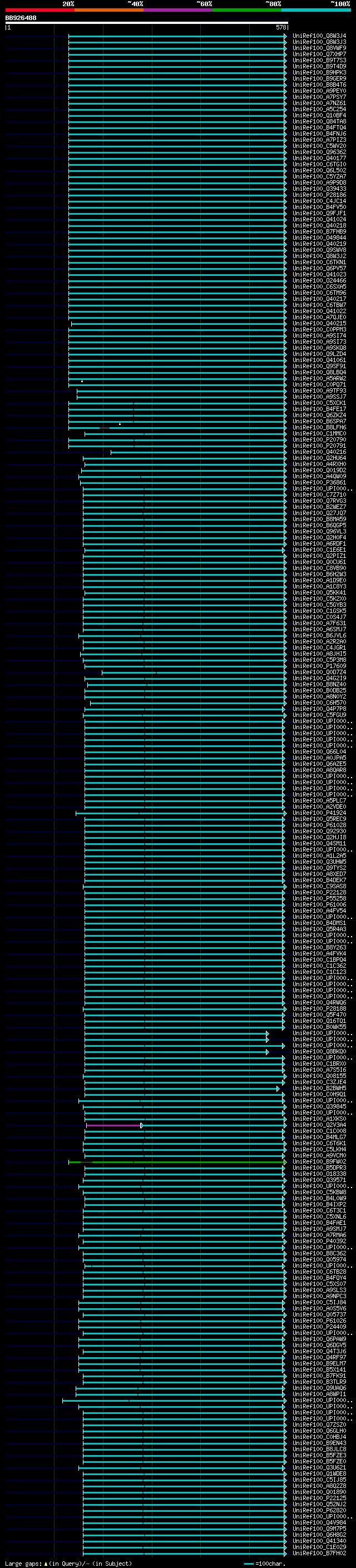Select subject label UniRef100_O18338
The width and height of the screenshot is (356, 1568).
(x=319, y=1174)
